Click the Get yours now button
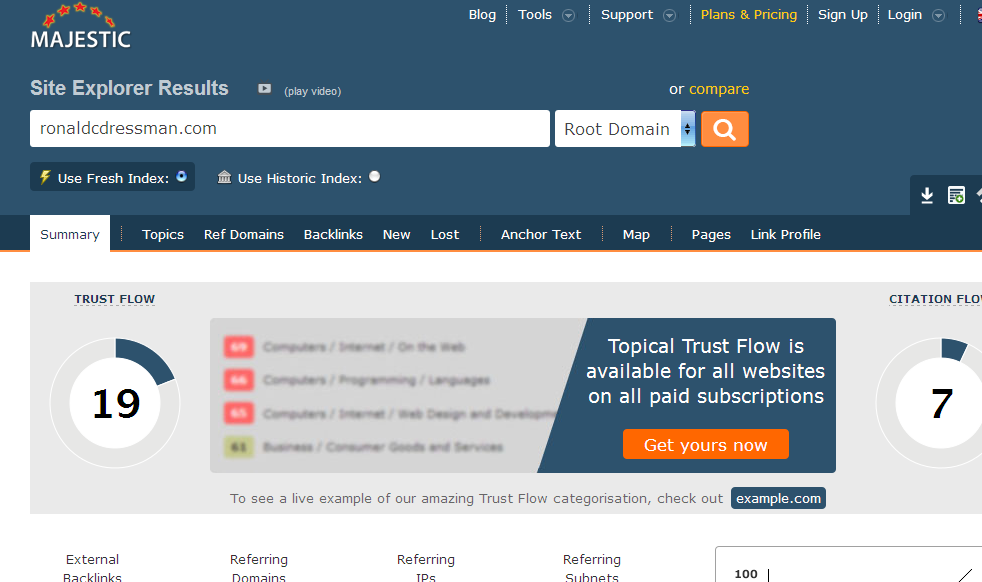 point(706,444)
